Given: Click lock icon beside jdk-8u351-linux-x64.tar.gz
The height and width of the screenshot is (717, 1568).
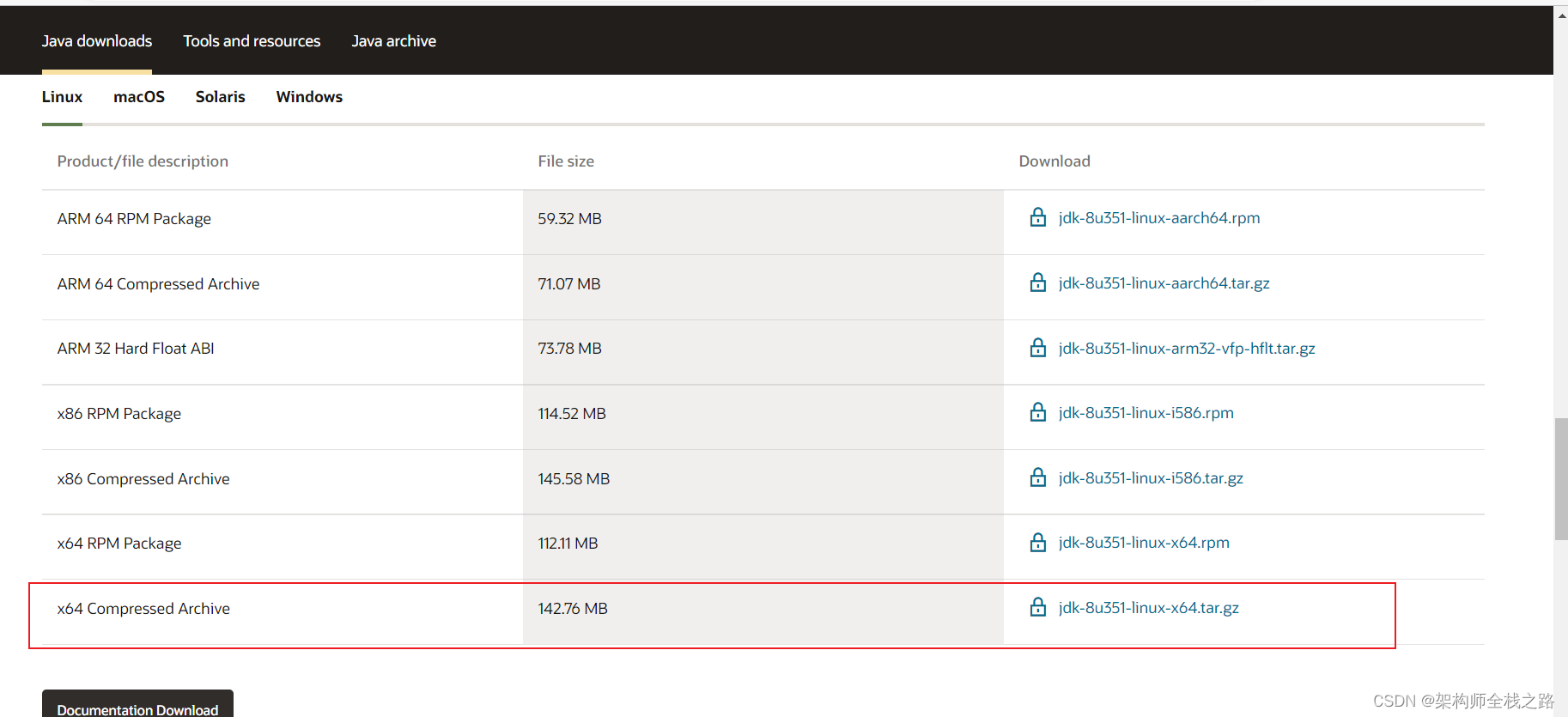Looking at the screenshot, I should [1037, 607].
